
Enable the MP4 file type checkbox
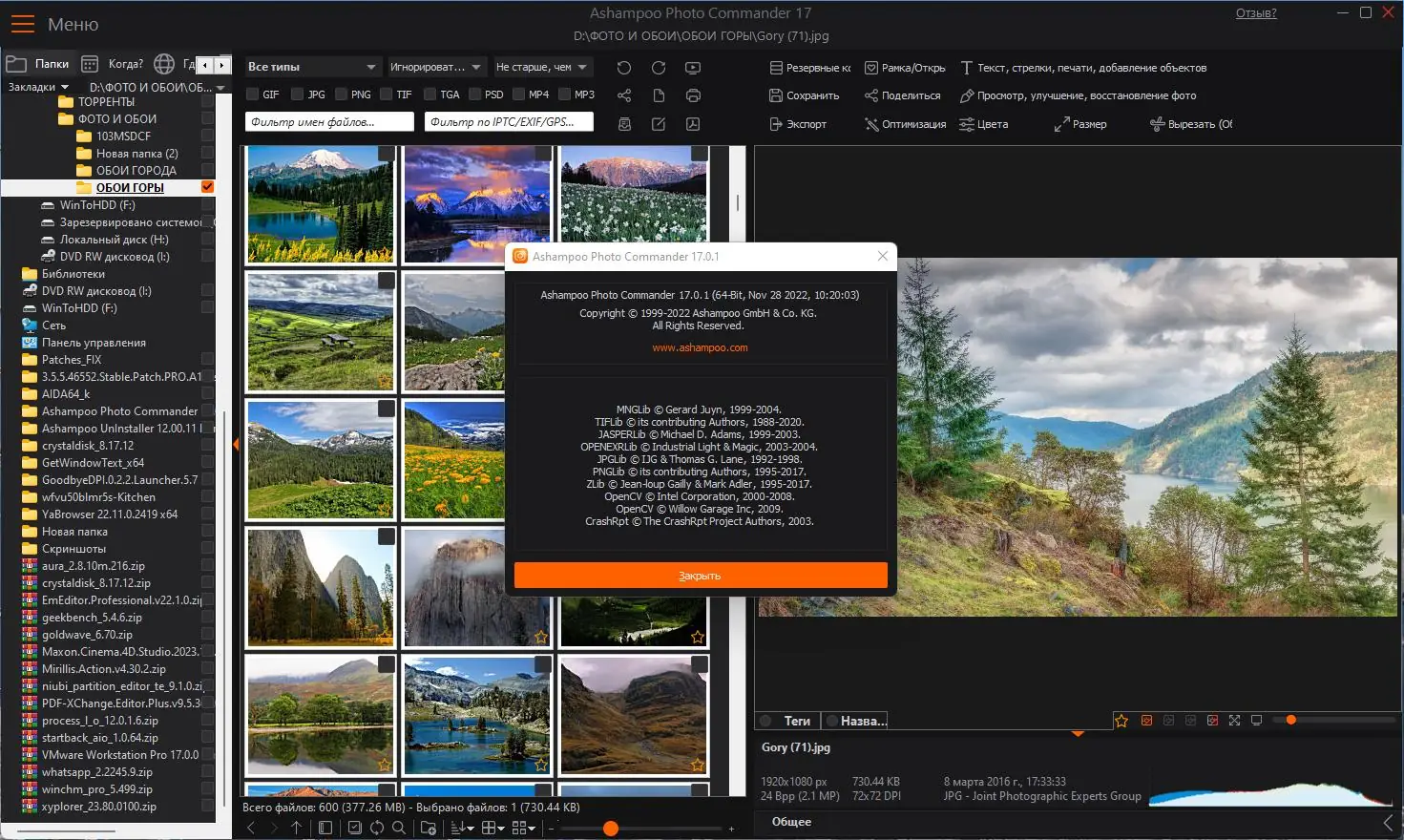pyautogui.click(x=519, y=94)
